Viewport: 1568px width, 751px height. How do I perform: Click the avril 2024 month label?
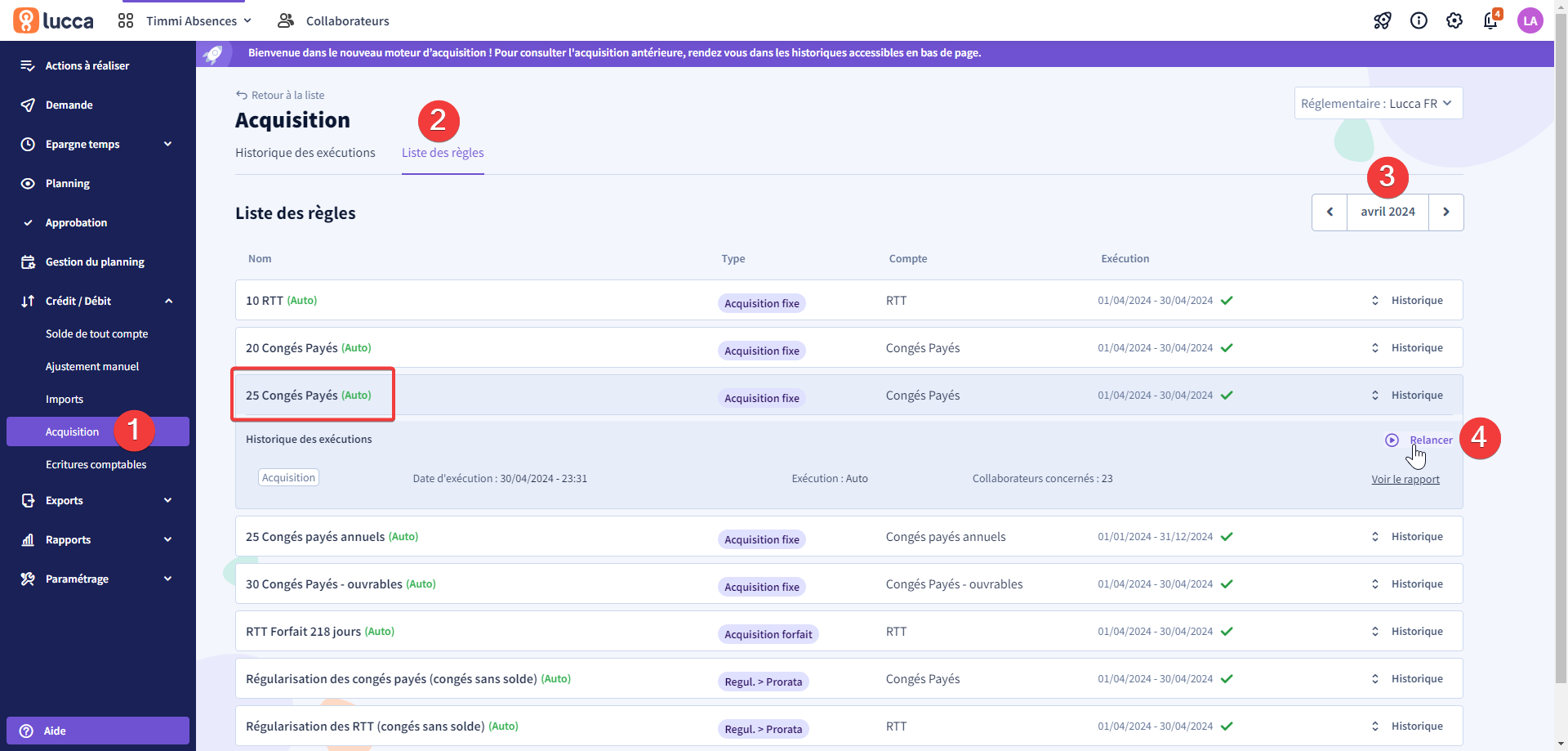(x=1388, y=212)
